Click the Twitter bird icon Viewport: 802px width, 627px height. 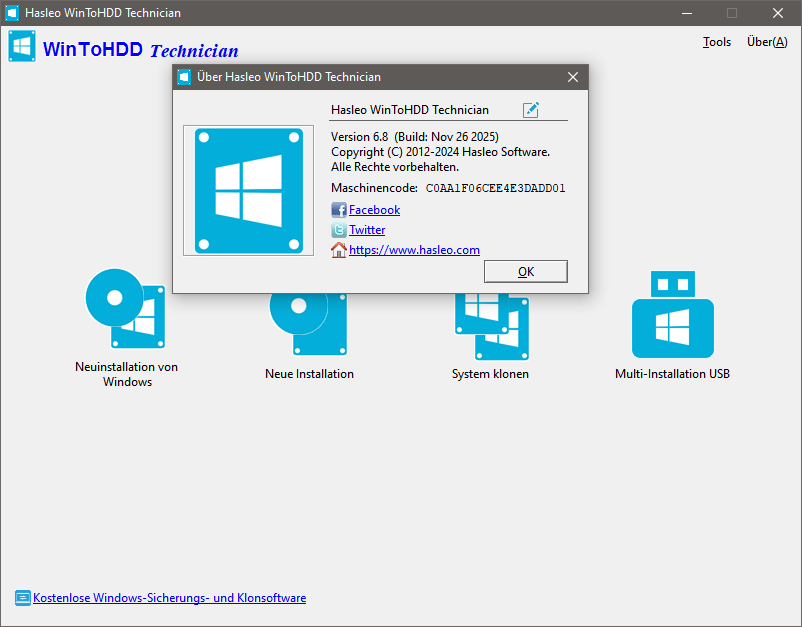pyautogui.click(x=338, y=230)
